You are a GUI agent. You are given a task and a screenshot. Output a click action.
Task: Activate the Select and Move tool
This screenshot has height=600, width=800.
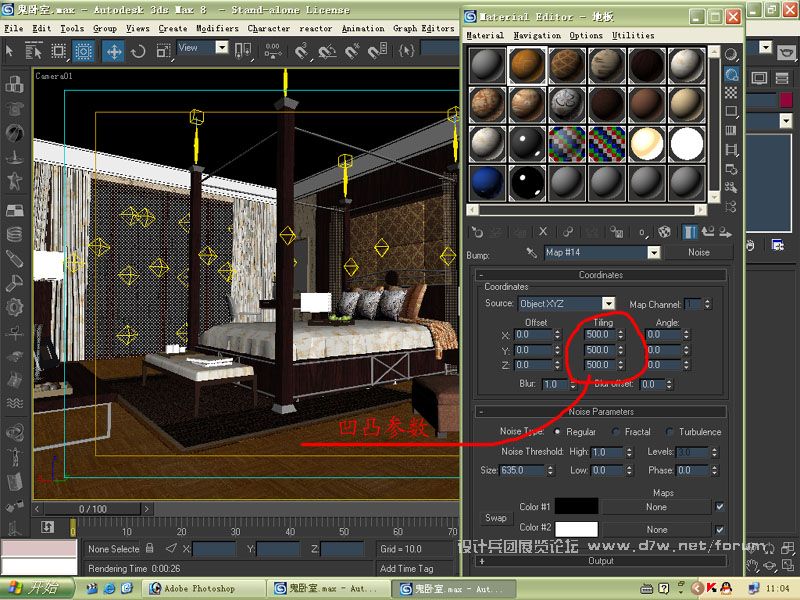113,51
